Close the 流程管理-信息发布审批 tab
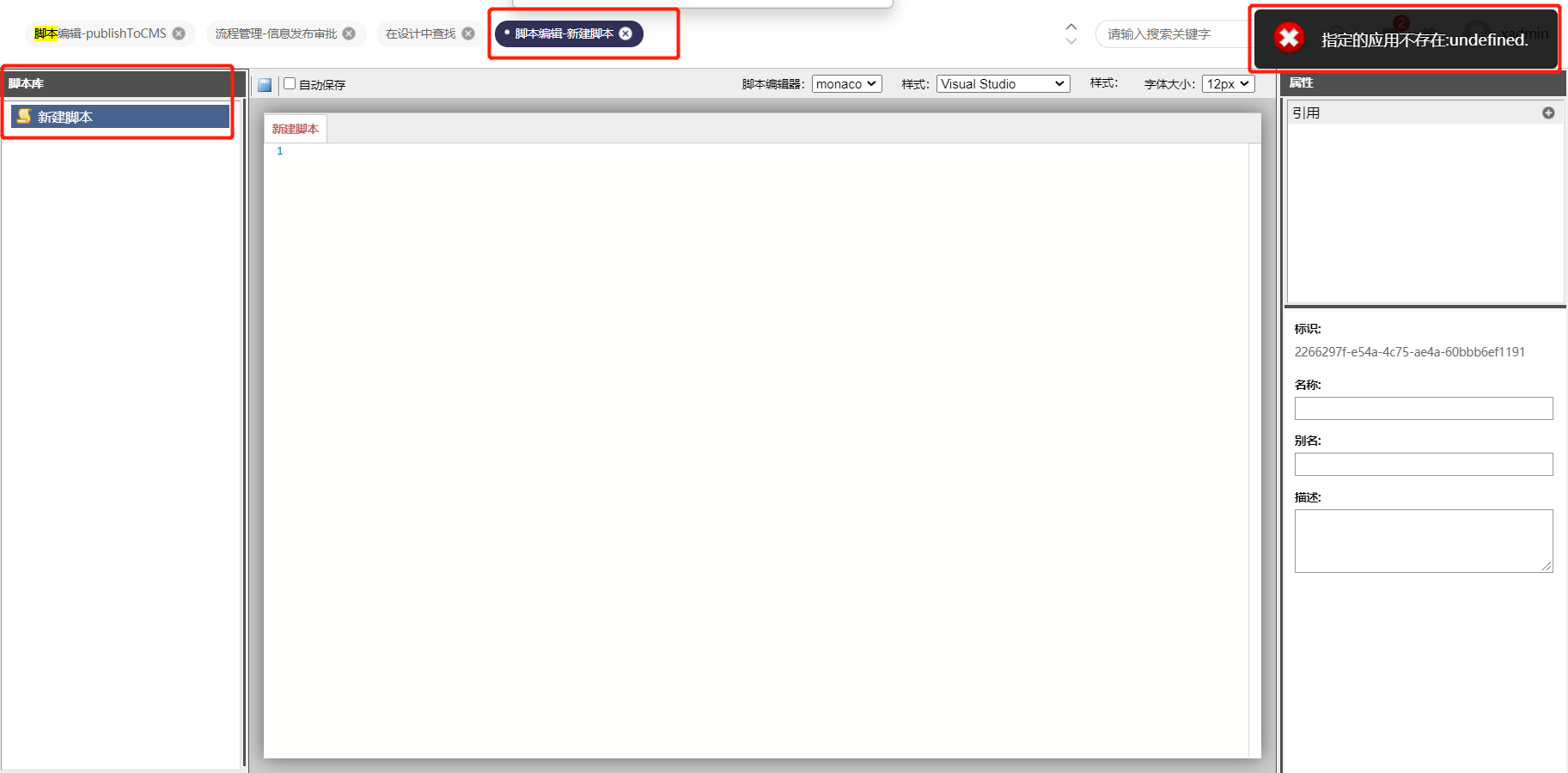The height and width of the screenshot is (773, 1568). click(349, 33)
